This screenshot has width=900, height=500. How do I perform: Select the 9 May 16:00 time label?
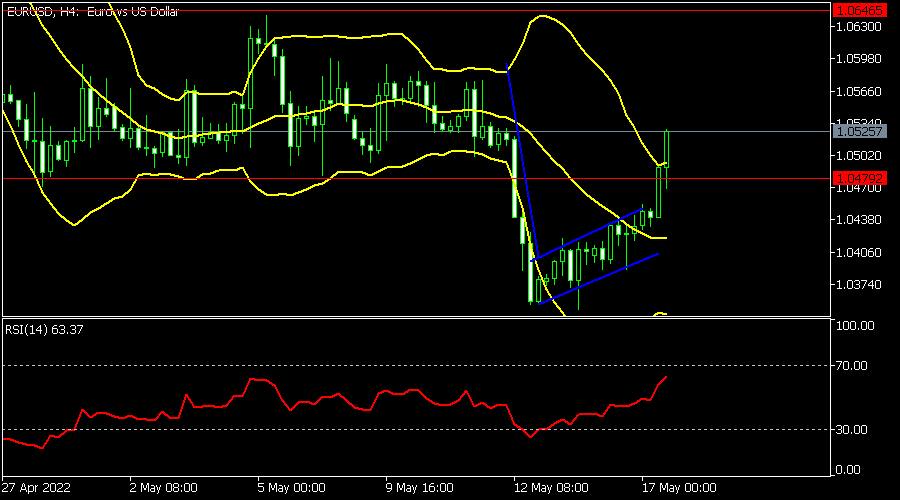[x=420, y=488]
